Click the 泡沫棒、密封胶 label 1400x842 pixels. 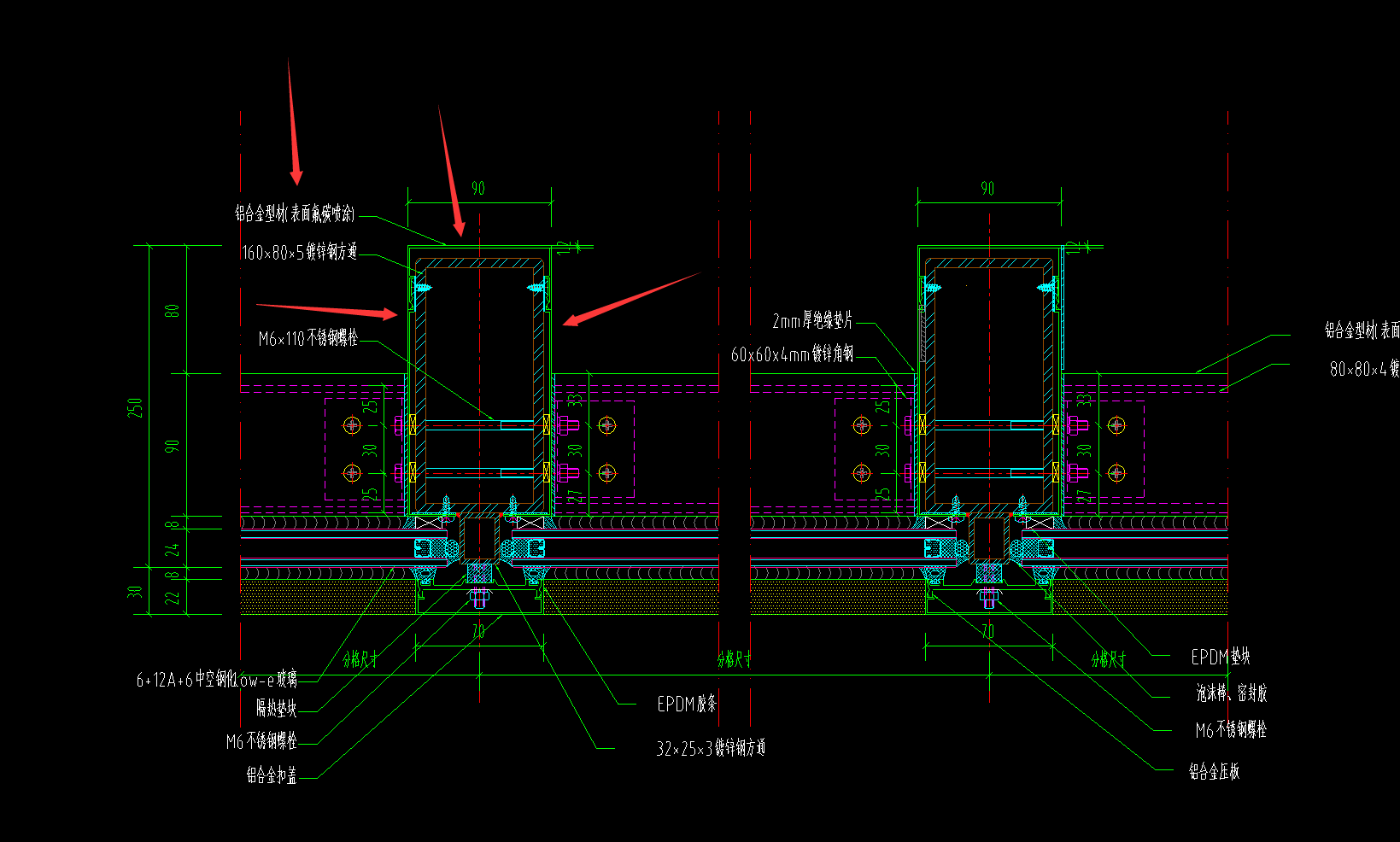pyautogui.click(x=1232, y=693)
